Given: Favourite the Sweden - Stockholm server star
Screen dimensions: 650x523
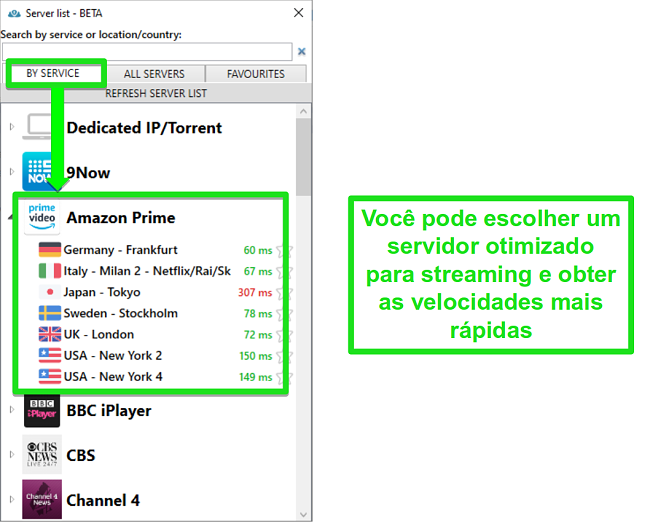Looking at the screenshot, I should point(284,314).
